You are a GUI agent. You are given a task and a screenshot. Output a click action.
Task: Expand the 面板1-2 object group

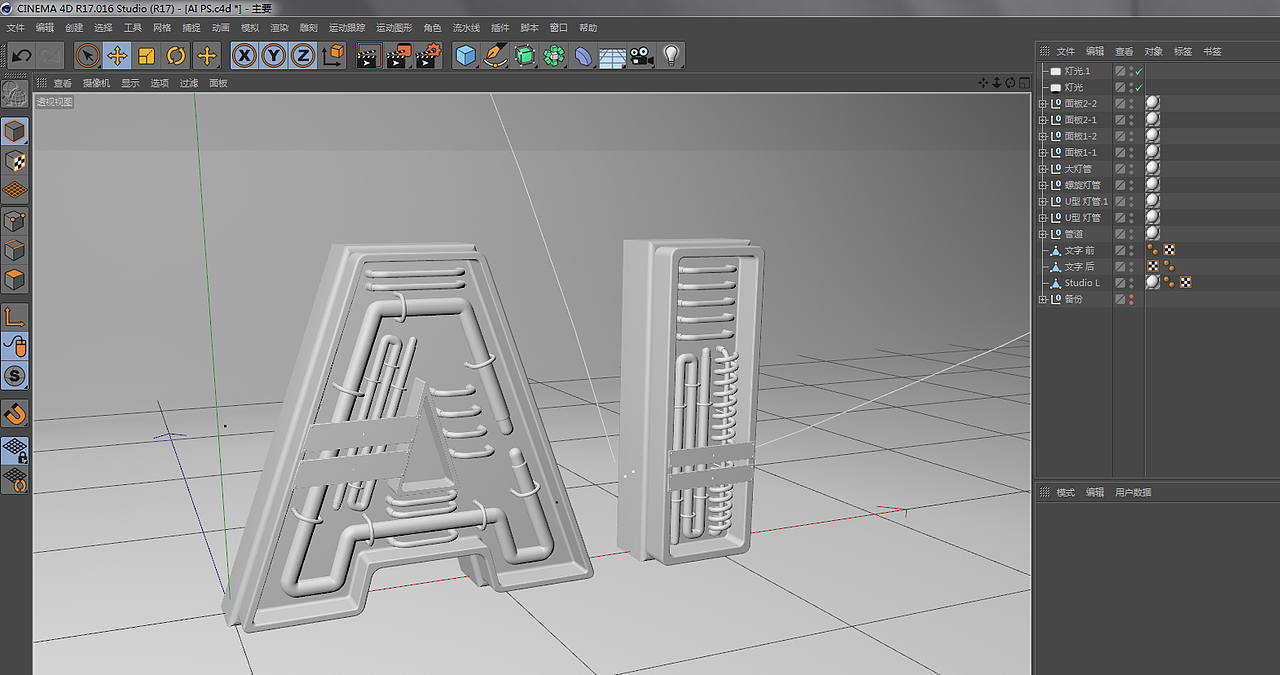coord(1043,136)
